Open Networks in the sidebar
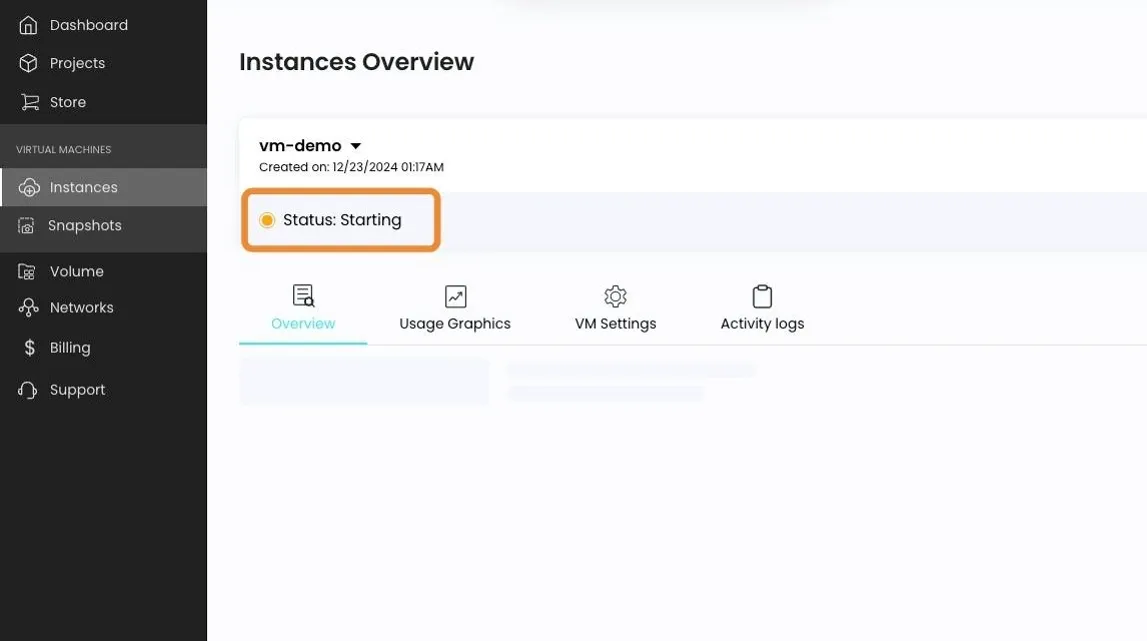The image size is (1147, 641). click(x=103, y=308)
